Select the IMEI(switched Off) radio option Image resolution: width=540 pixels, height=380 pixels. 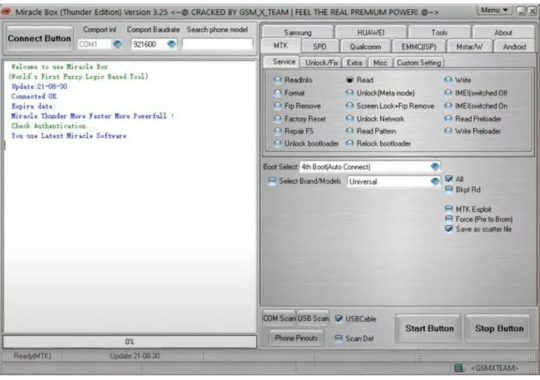[476, 93]
